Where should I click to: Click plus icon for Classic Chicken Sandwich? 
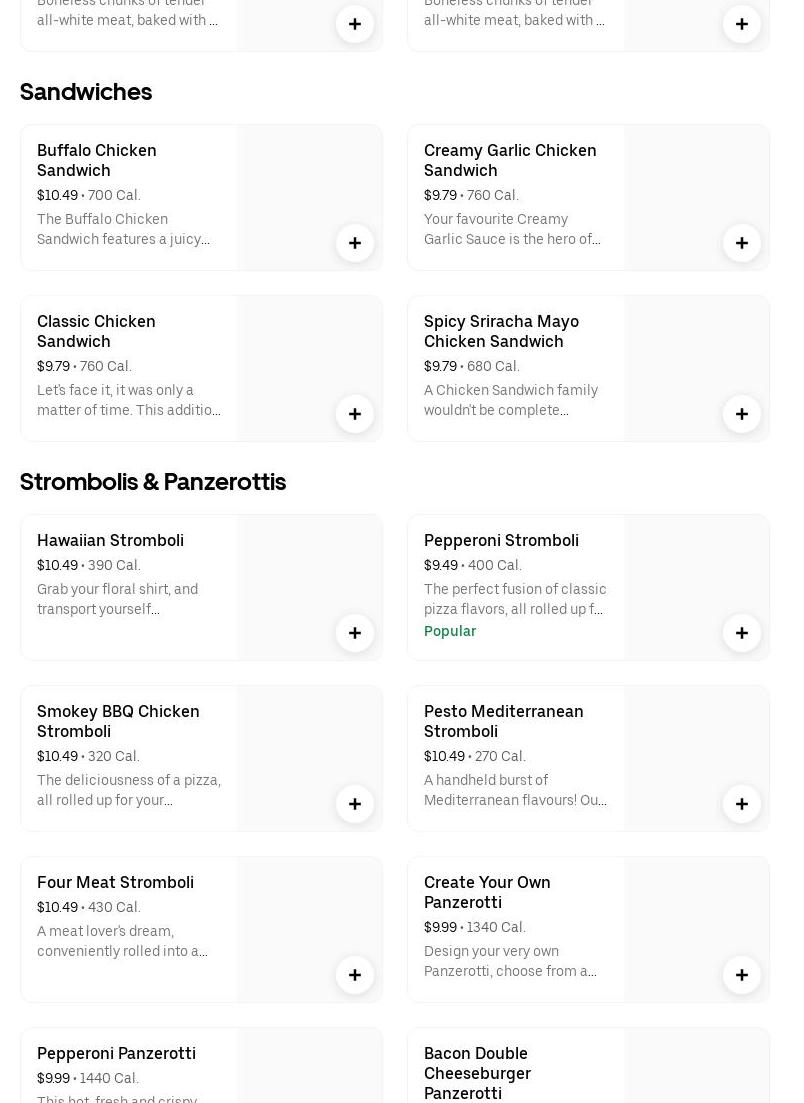pos(355,414)
